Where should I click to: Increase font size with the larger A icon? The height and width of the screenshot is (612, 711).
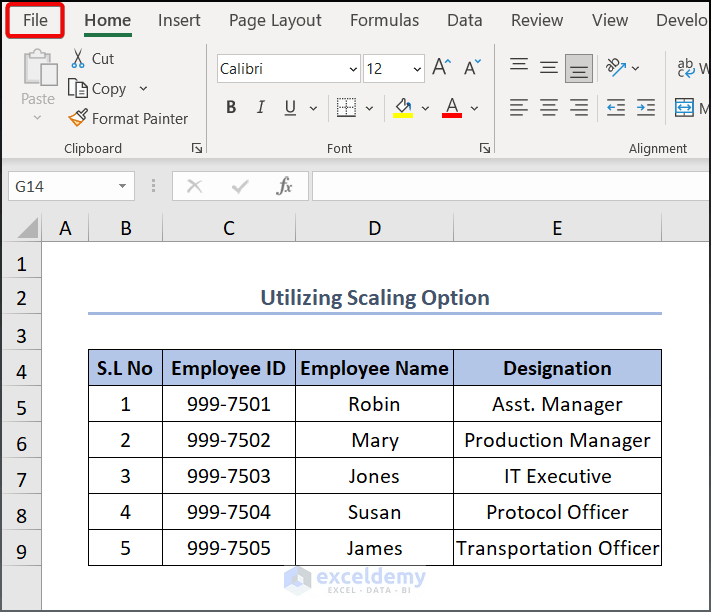(442, 68)
